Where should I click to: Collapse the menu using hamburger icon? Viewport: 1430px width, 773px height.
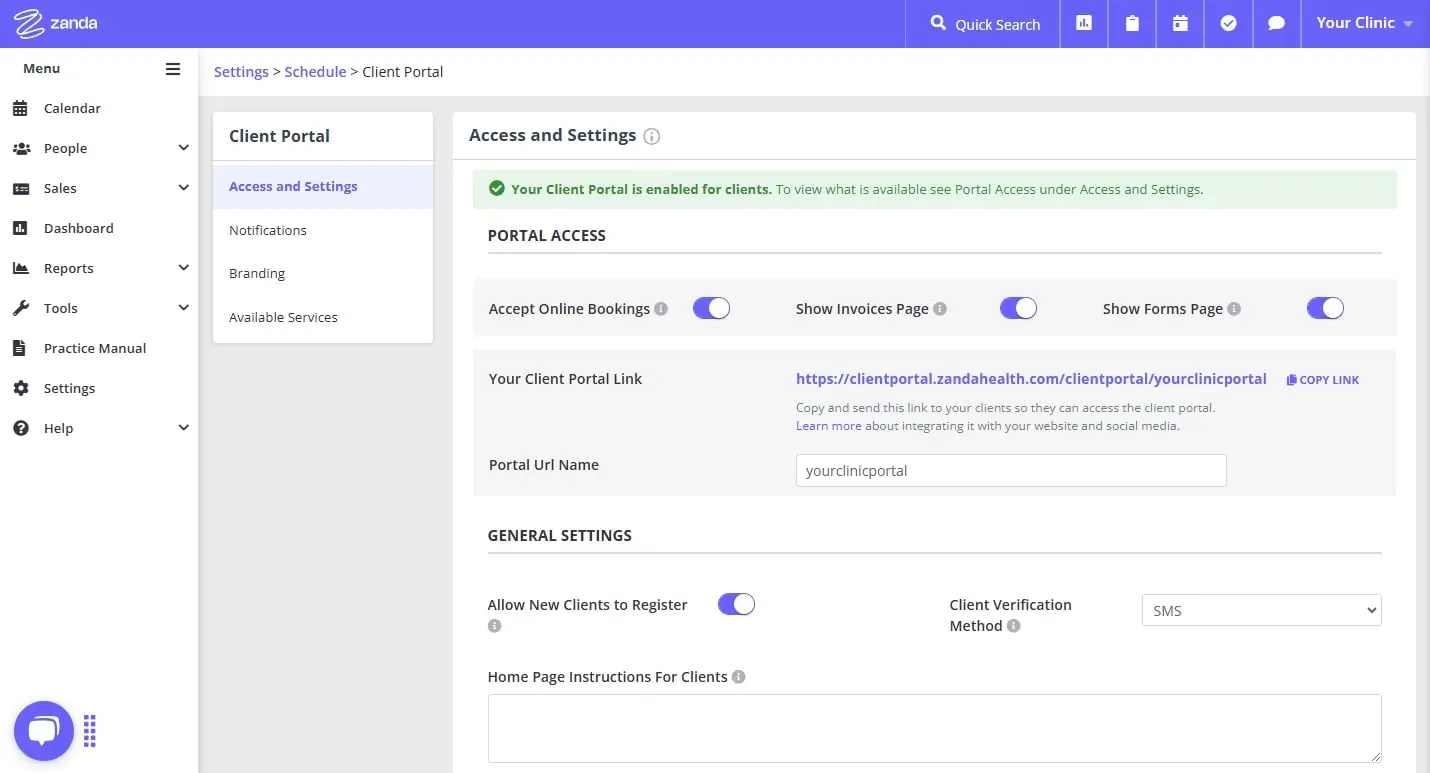(x=173, y=69)
